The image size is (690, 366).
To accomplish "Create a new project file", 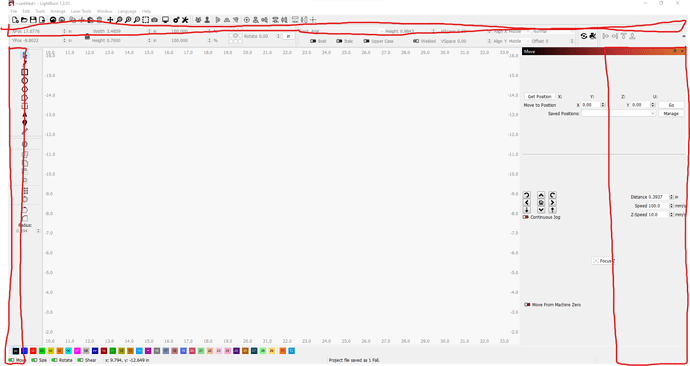I will point(15,20).
